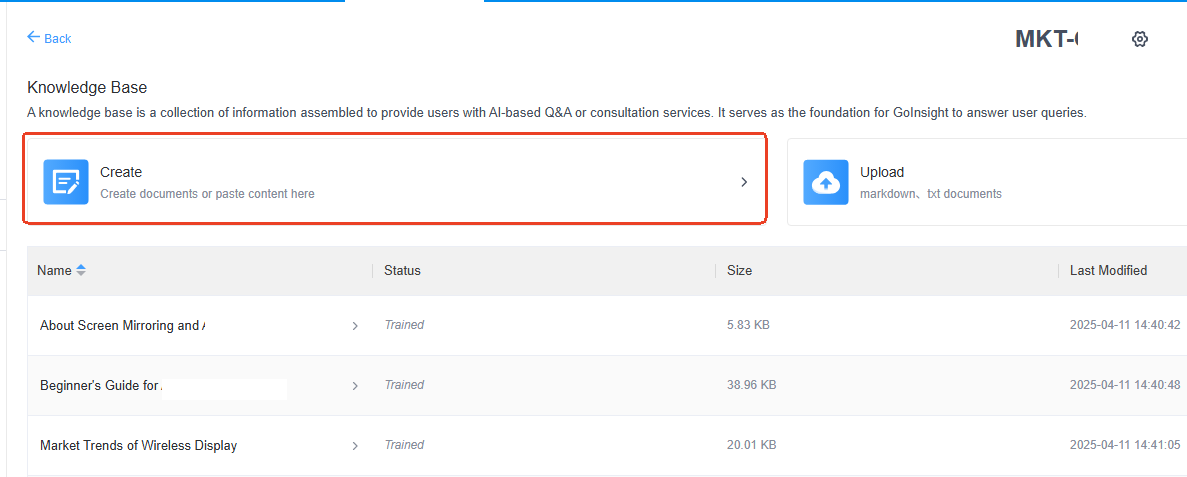Open the Create card's right chevron

[x=744, y=182]
